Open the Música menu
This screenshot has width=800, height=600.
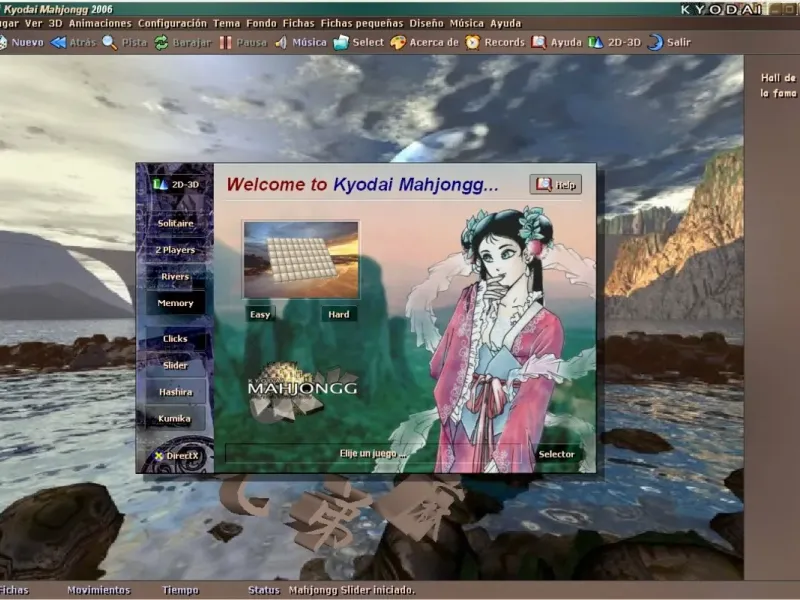[466, 23]
